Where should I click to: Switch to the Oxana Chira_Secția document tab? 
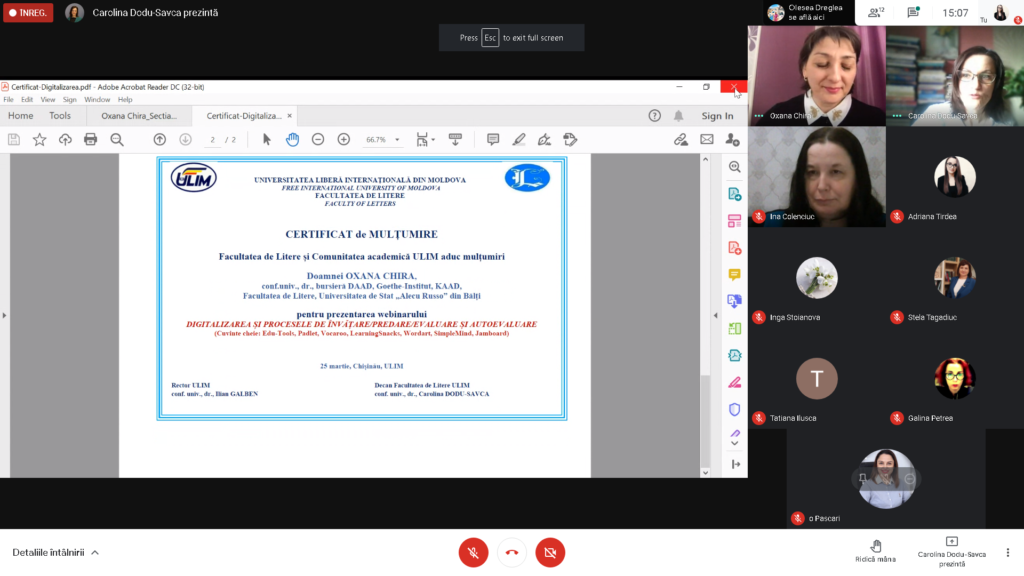click(x=139, y=116)
